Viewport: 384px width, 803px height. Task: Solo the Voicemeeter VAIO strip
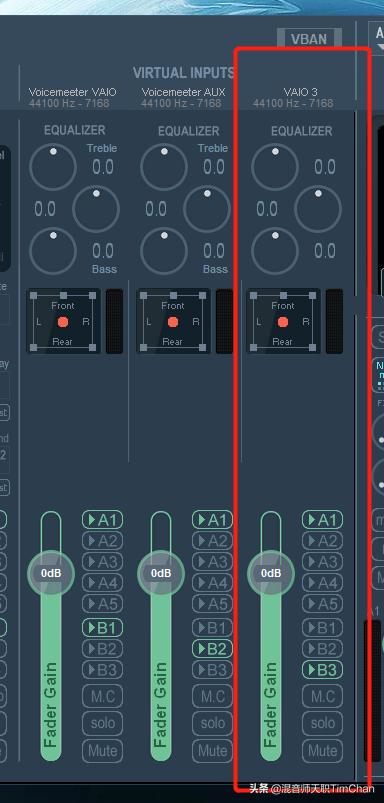(102, 724)
